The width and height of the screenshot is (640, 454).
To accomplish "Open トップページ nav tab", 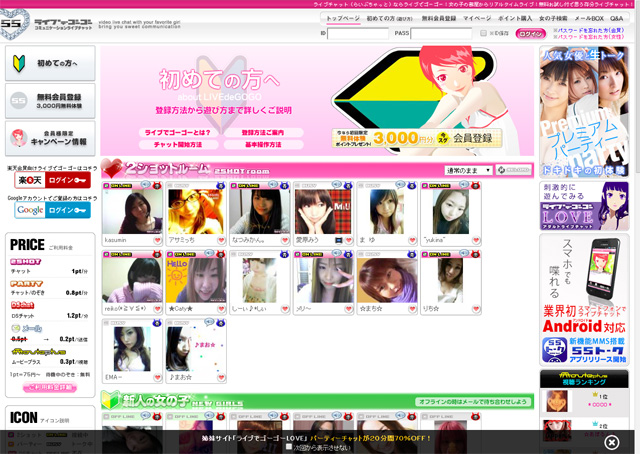I will tap(343, 18).
